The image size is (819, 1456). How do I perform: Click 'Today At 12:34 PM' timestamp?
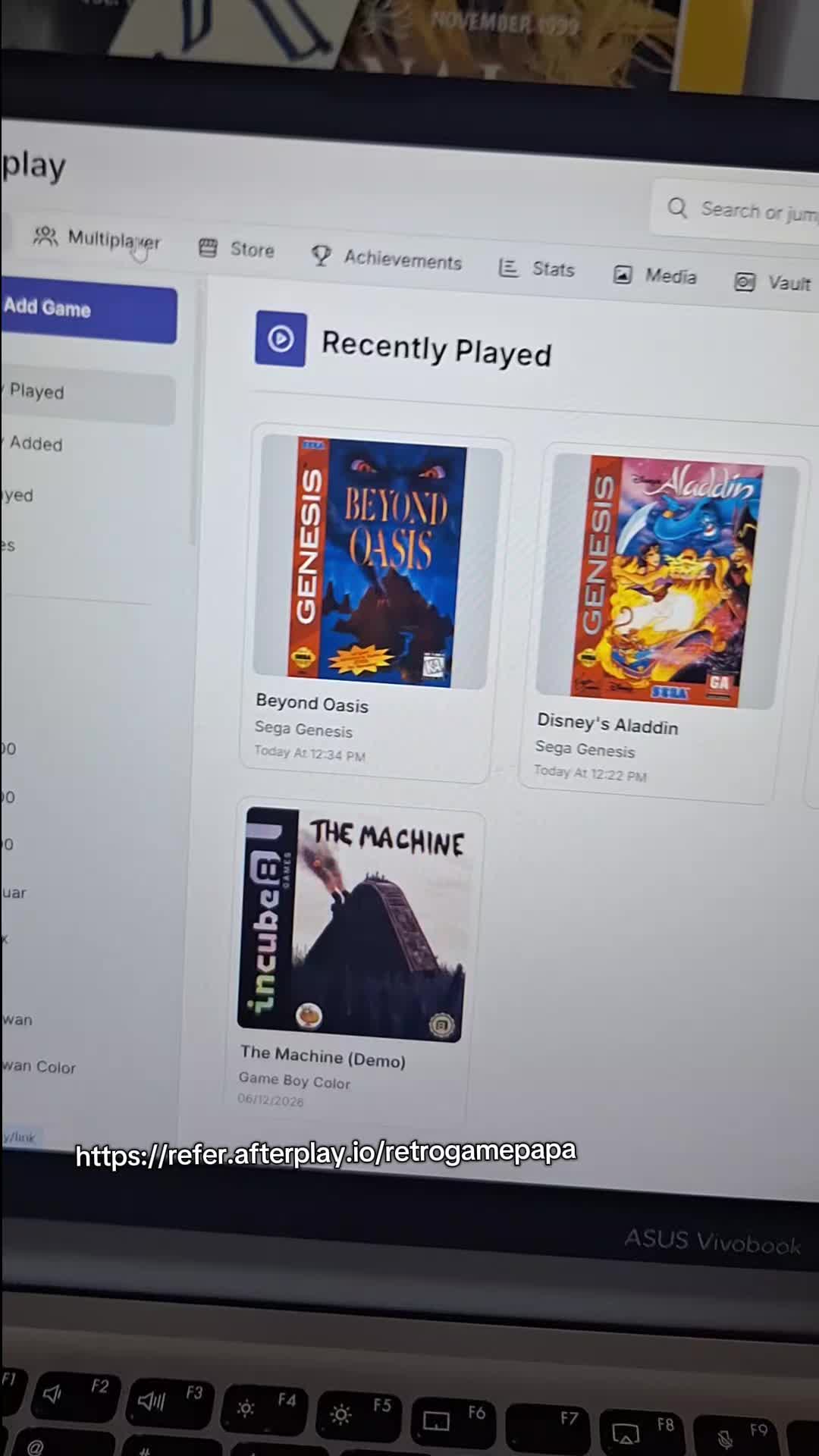[309, 753]
